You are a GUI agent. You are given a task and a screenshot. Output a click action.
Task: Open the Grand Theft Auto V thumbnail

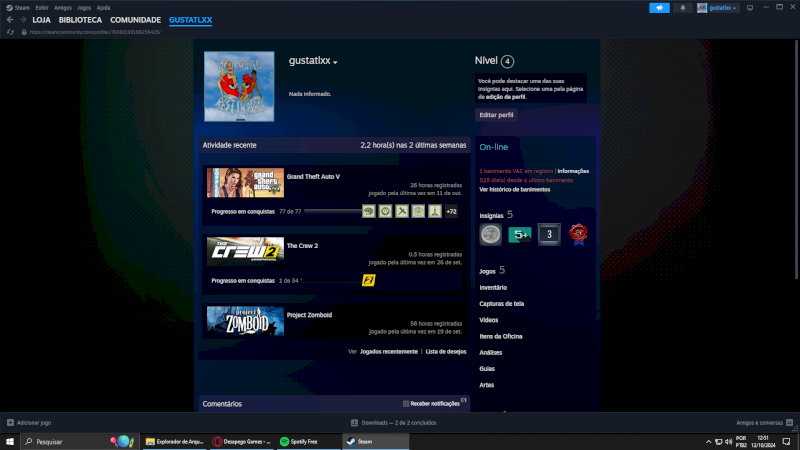point(245,183)
